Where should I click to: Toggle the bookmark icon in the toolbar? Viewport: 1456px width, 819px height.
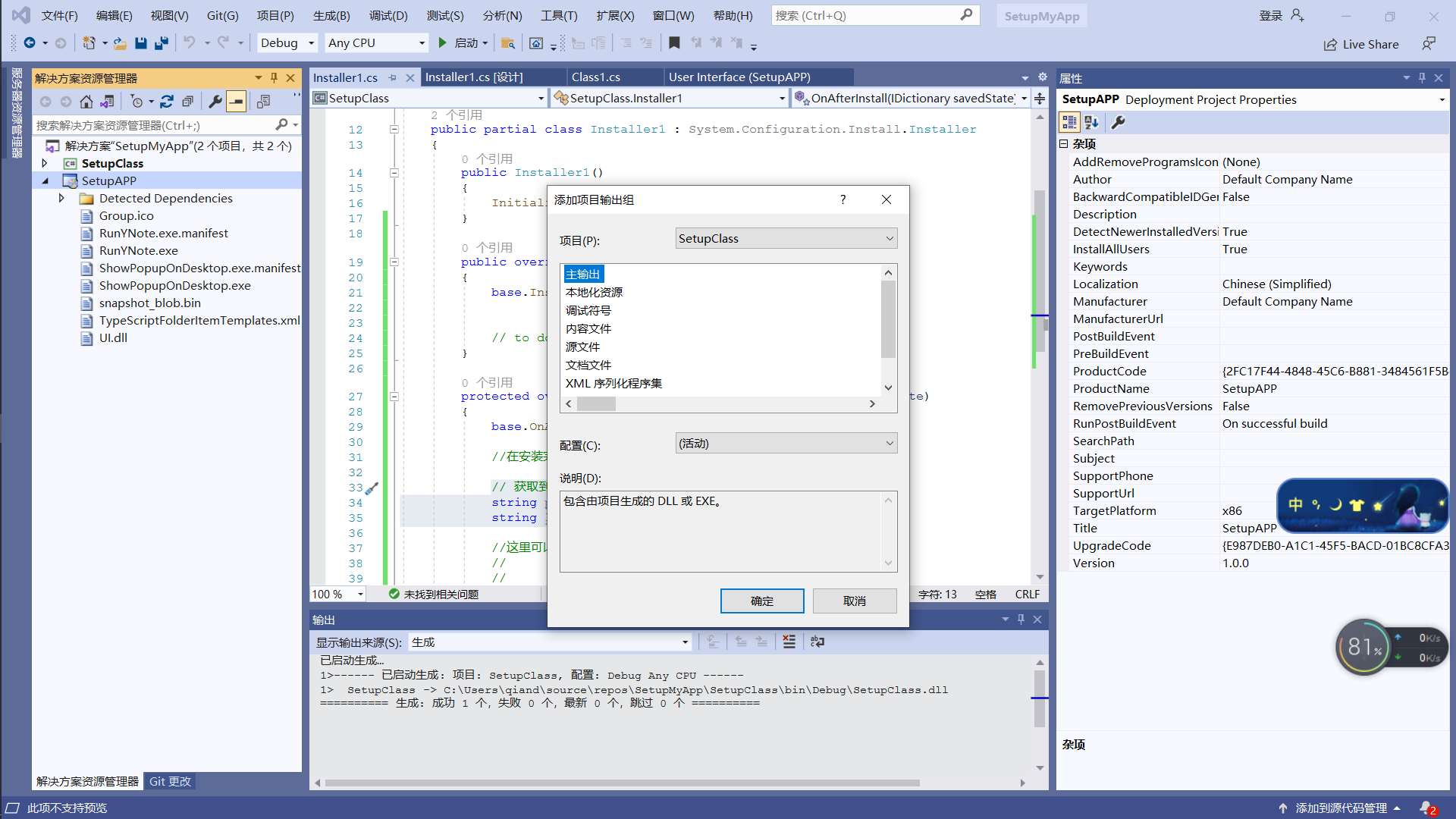(674, 43)
